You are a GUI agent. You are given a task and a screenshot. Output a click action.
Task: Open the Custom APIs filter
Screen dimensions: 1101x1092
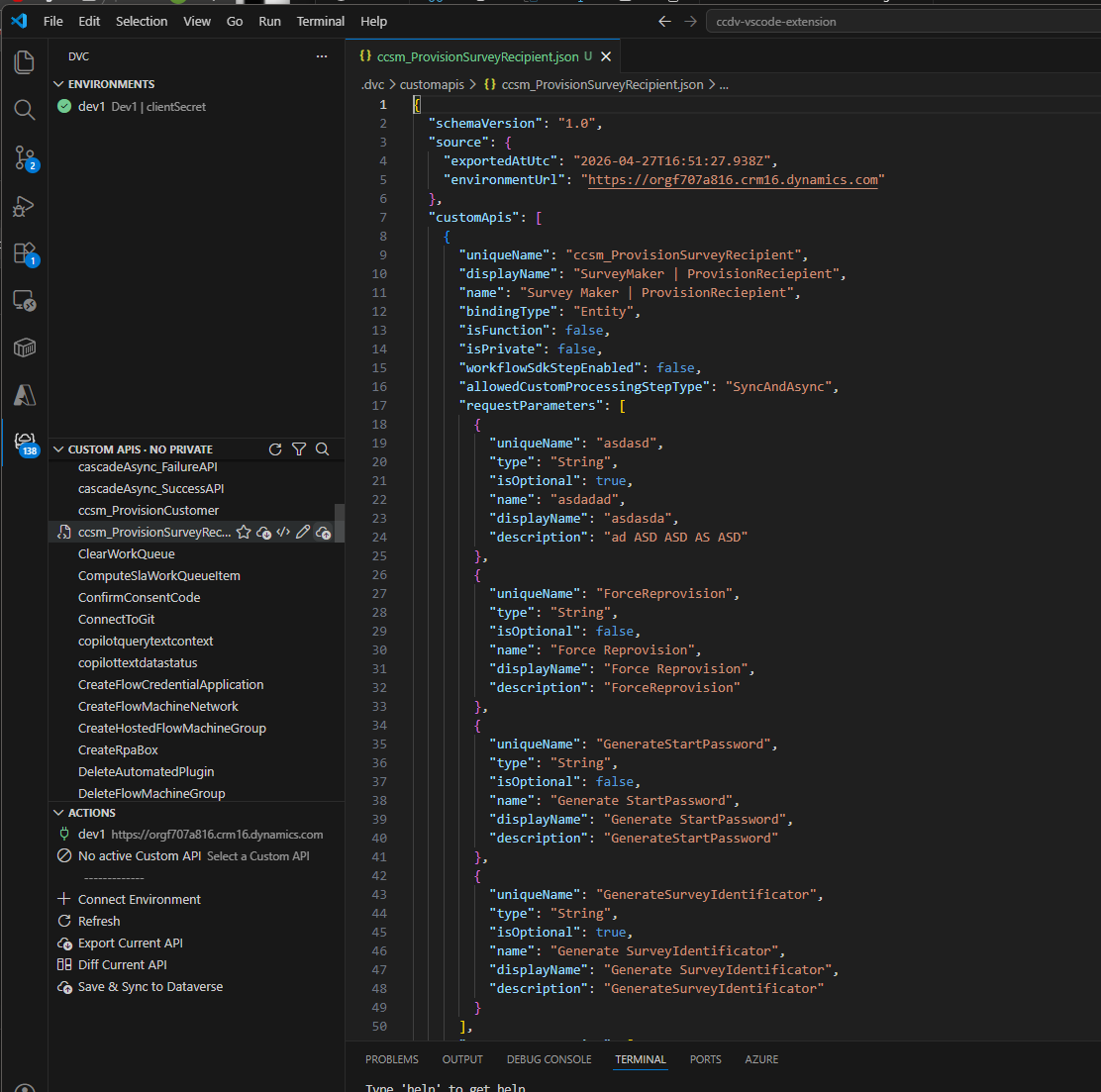pos(299,449)
